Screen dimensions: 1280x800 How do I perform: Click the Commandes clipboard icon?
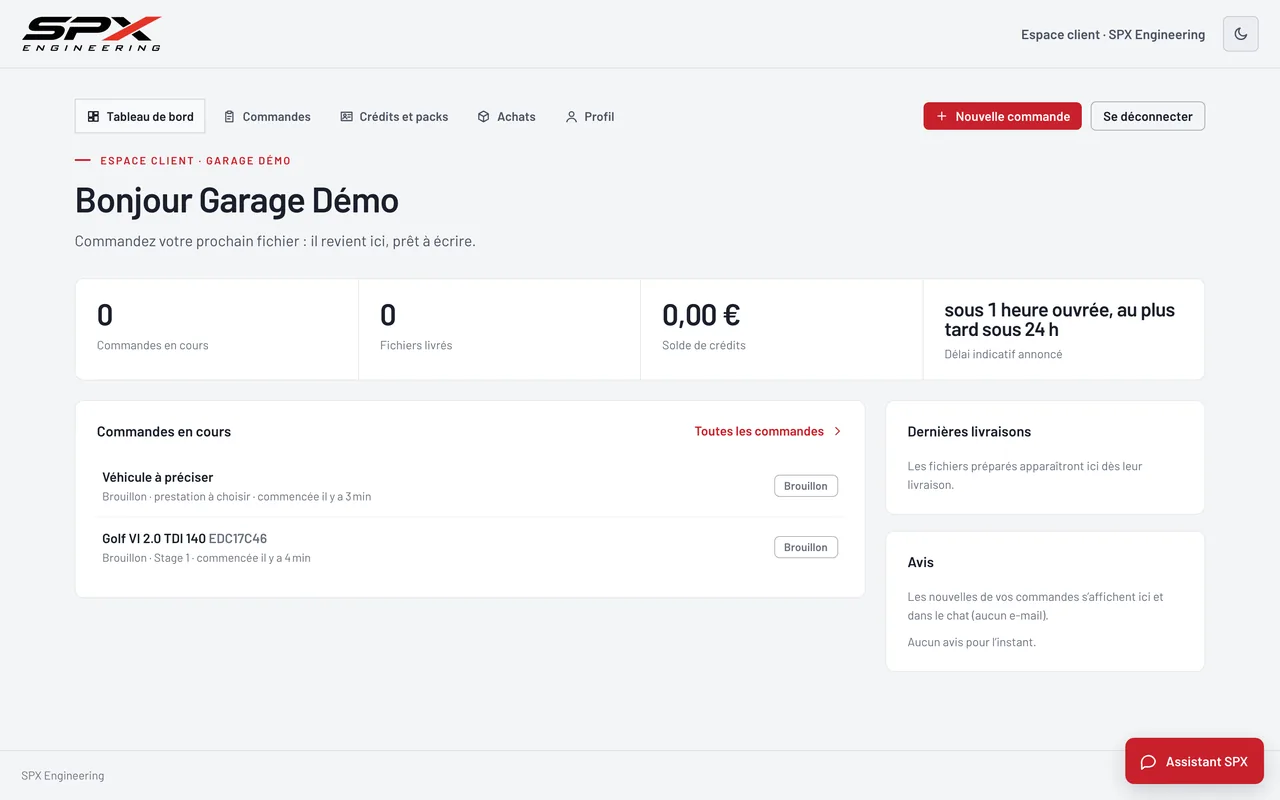230,117
